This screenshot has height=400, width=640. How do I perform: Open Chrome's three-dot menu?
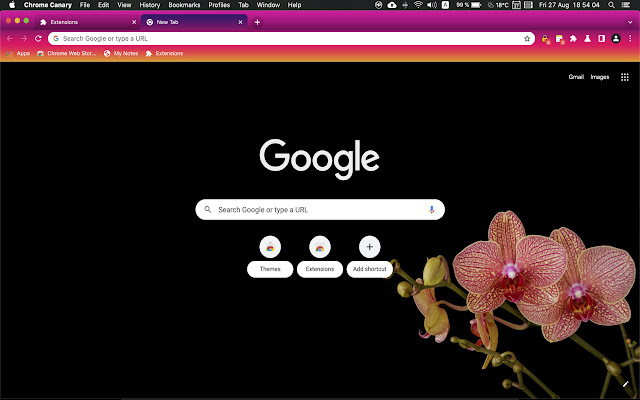(630, 38)
